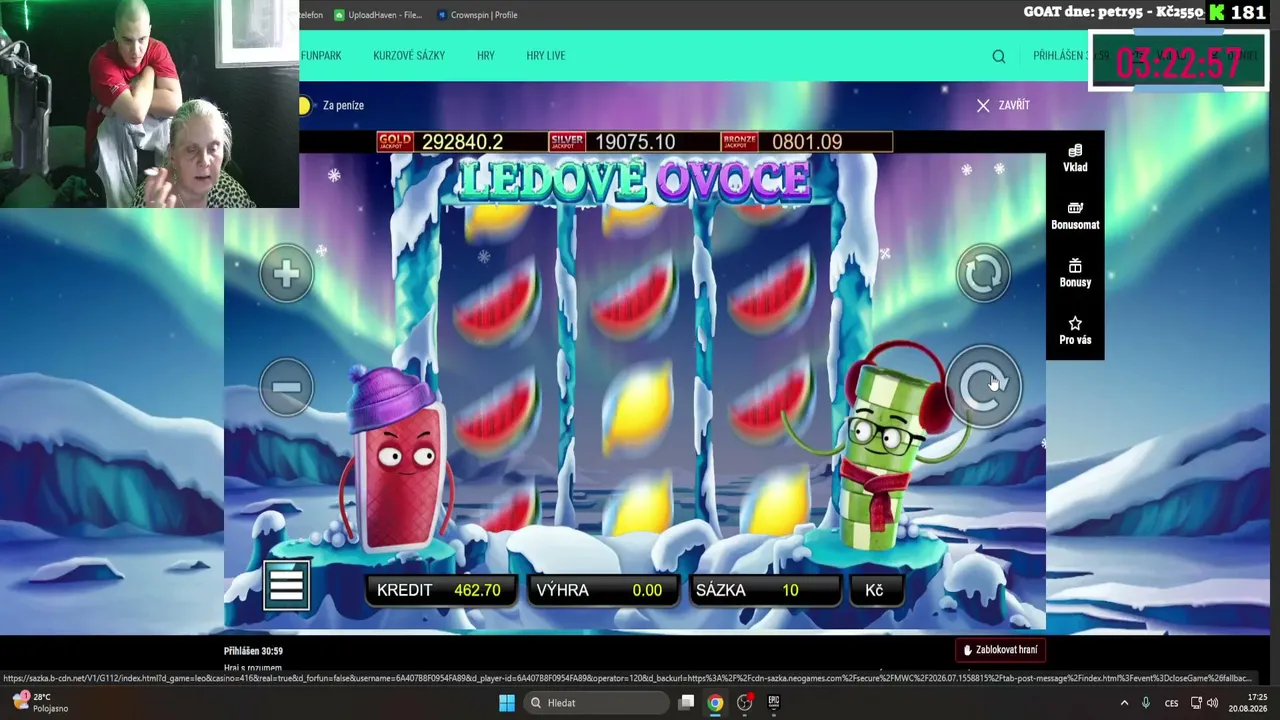The image size is (1280, 720).
Task: Switch to the UploadHaven bookmark
Action: (378, 15)
